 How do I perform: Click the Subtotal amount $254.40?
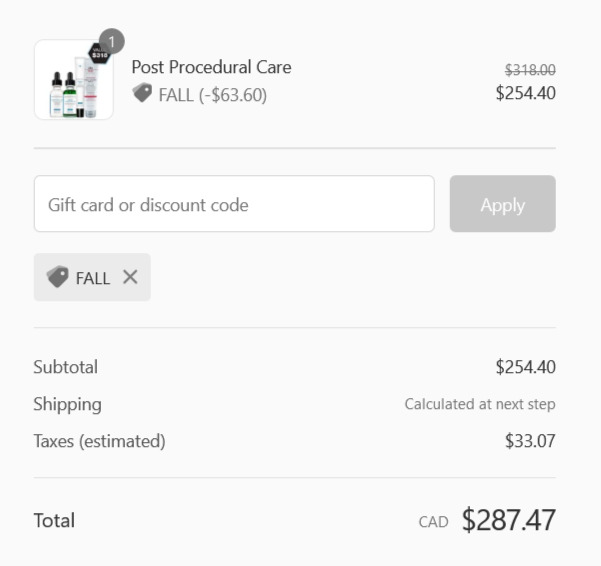pyautogui.click(x=525, y=367)
